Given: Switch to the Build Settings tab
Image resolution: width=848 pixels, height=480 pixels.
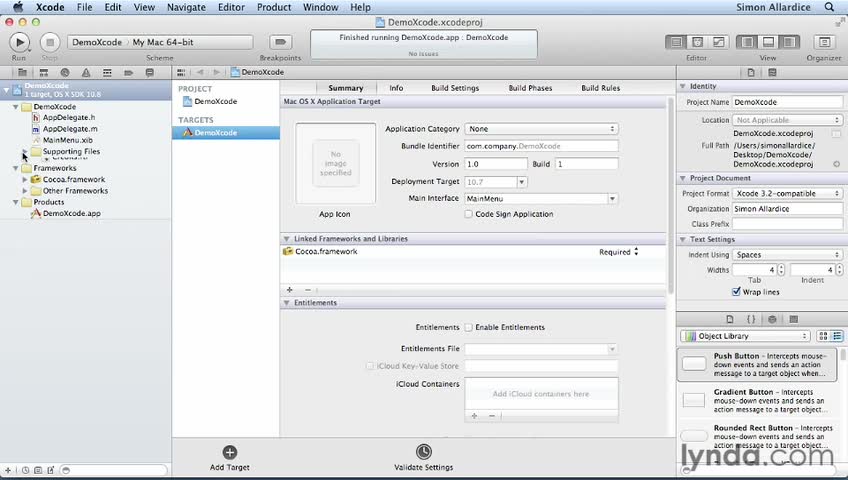Looking at the screenshot, I should [455, 88].
